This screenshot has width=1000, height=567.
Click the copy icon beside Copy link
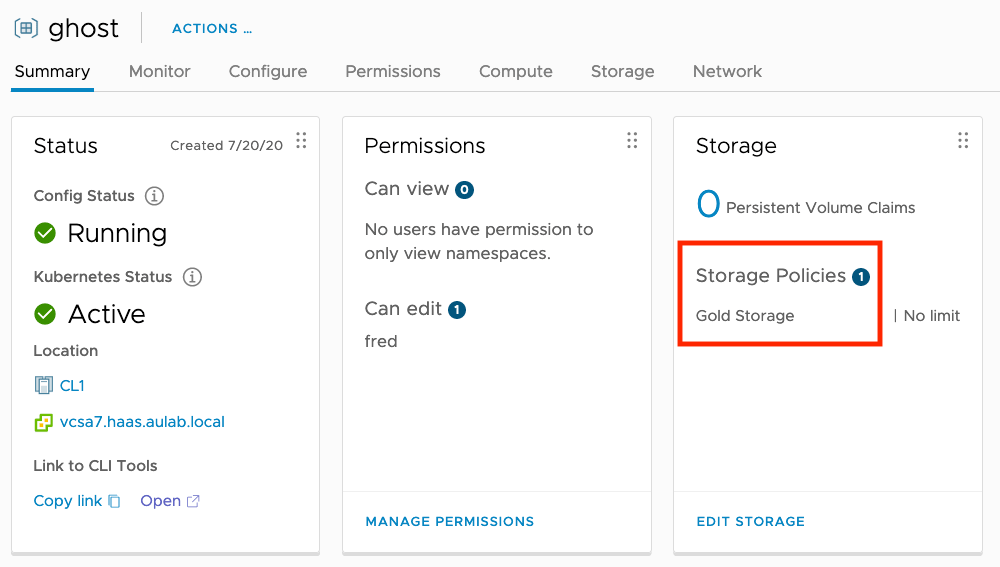coord(114,501)
